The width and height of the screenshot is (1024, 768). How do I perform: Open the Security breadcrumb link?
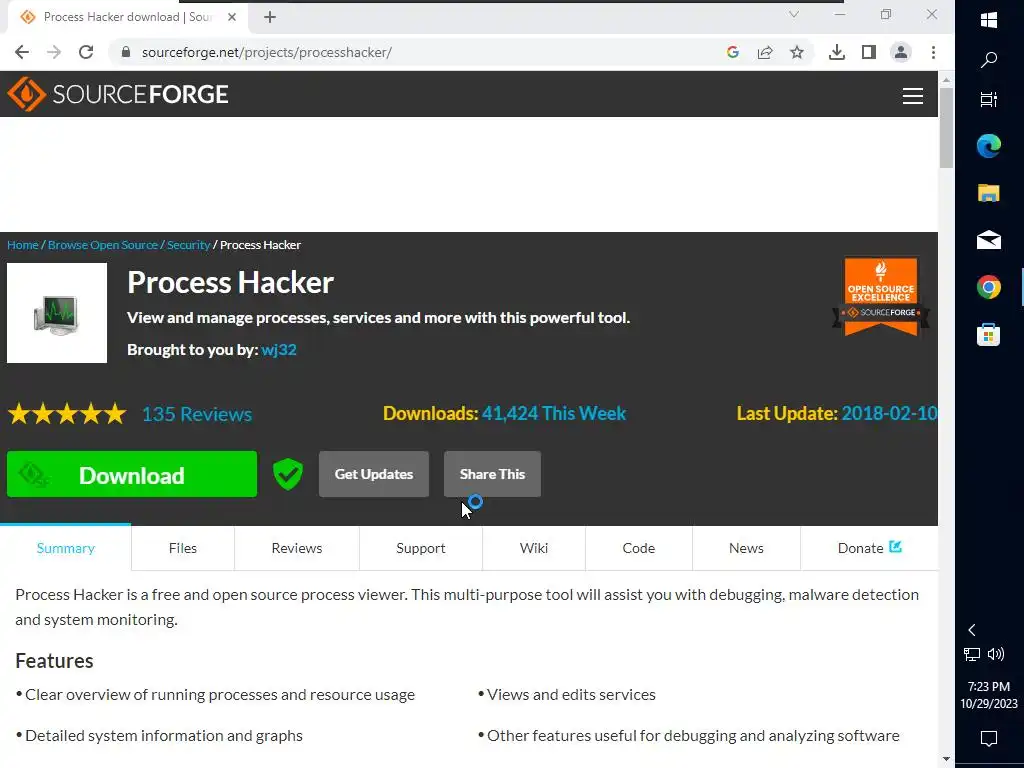[188, 245]
